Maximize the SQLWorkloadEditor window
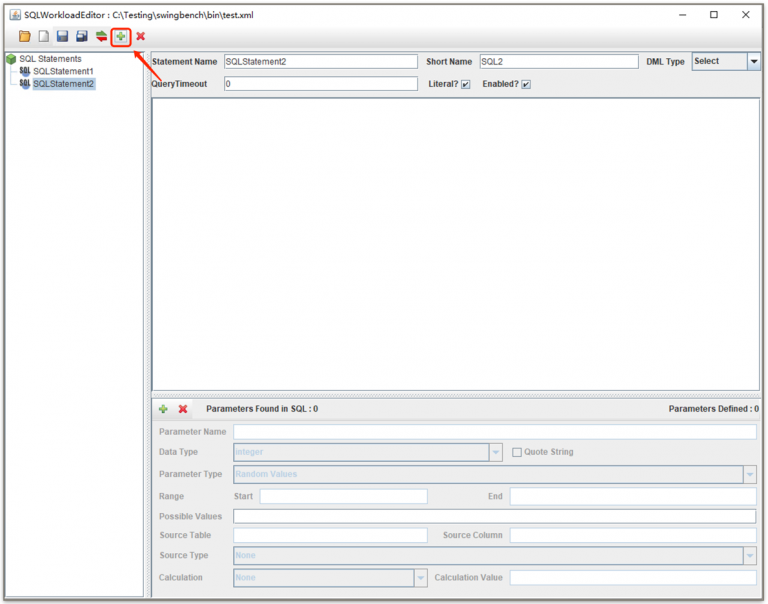768x604 pixels. (714, 15)
